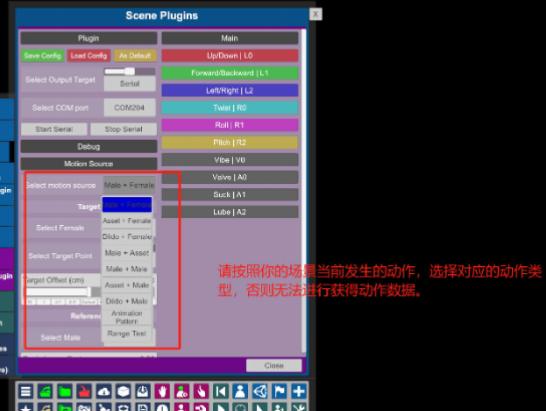Click the skip-to-start playback icon

(221, 391)
